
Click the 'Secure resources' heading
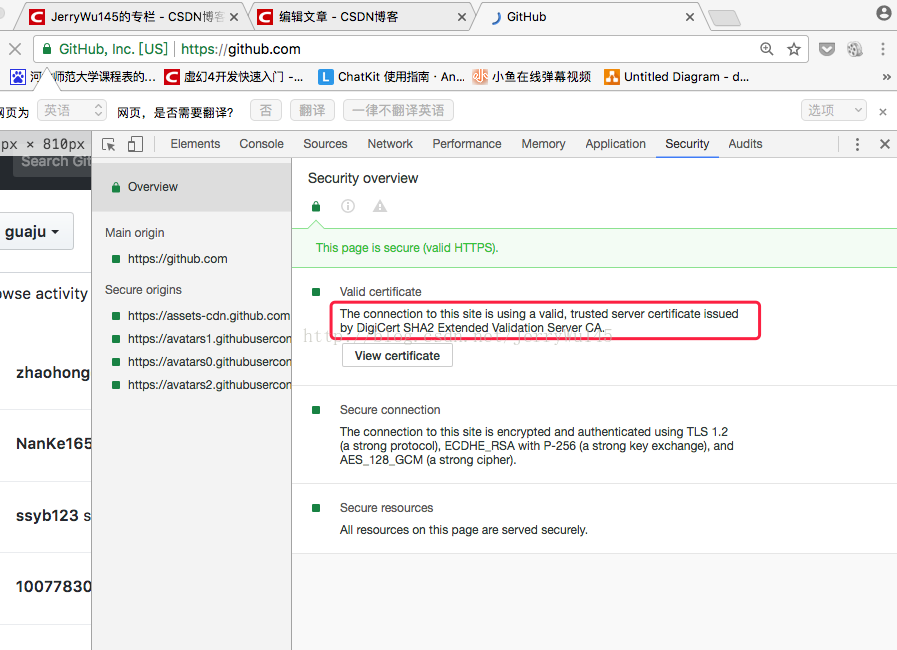pos(387,508)
